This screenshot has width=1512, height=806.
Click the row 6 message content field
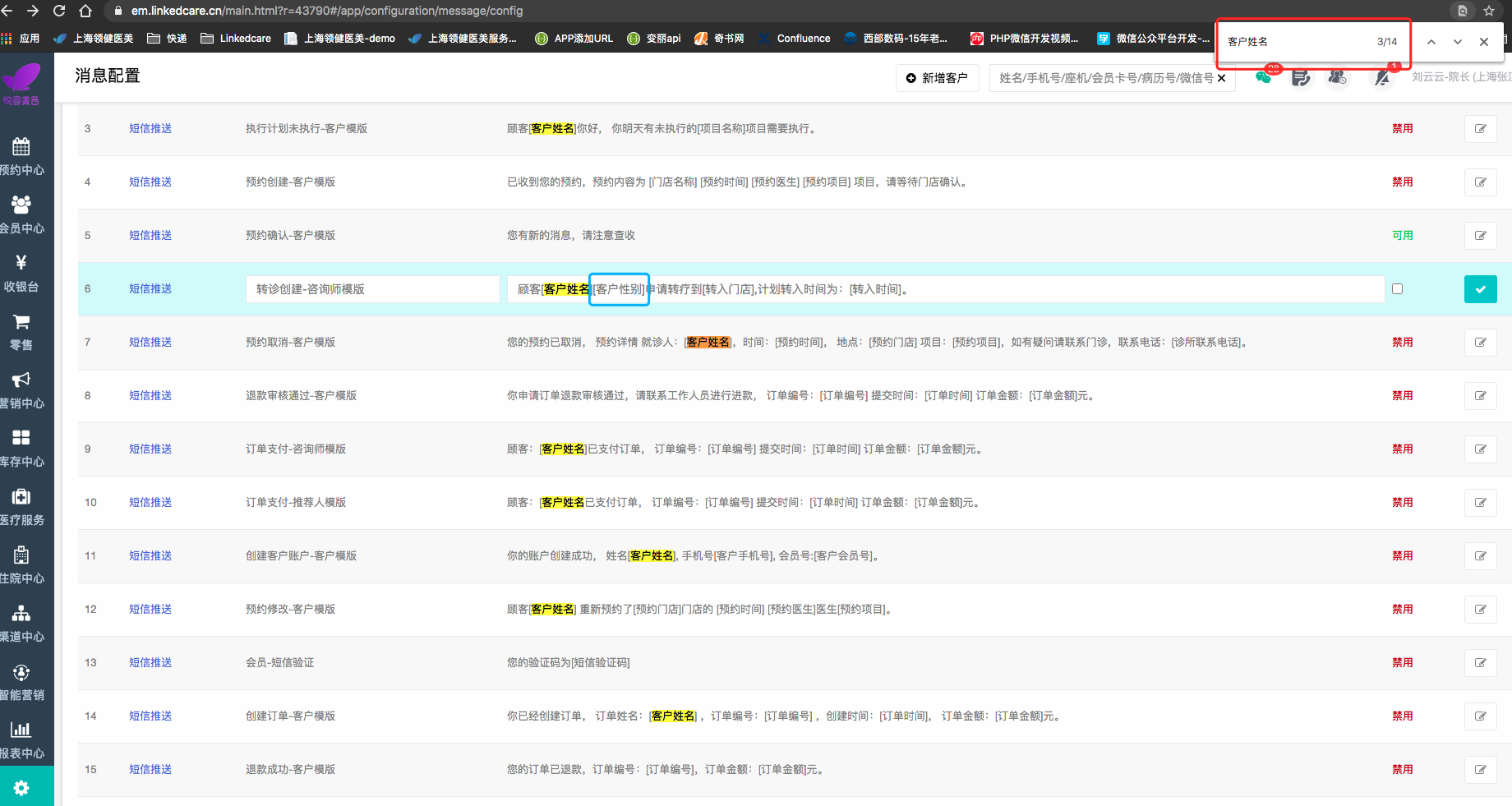945,289
